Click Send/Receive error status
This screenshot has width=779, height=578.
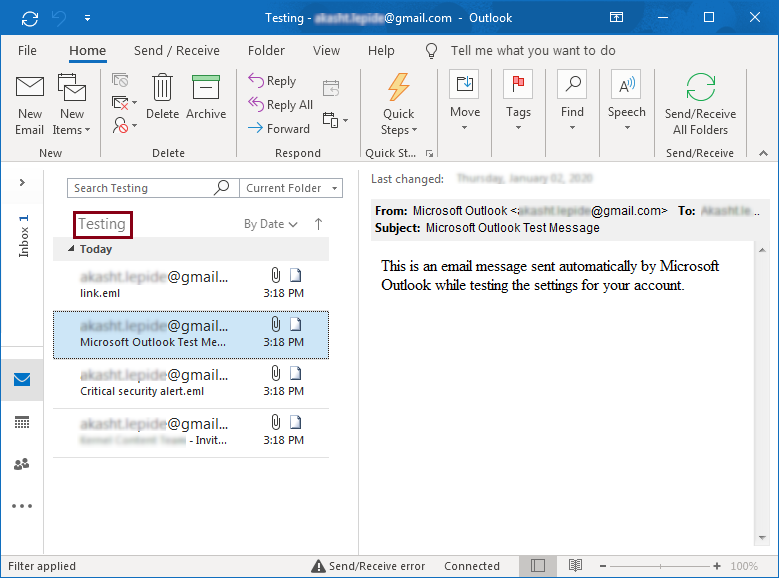pos(368,566)
